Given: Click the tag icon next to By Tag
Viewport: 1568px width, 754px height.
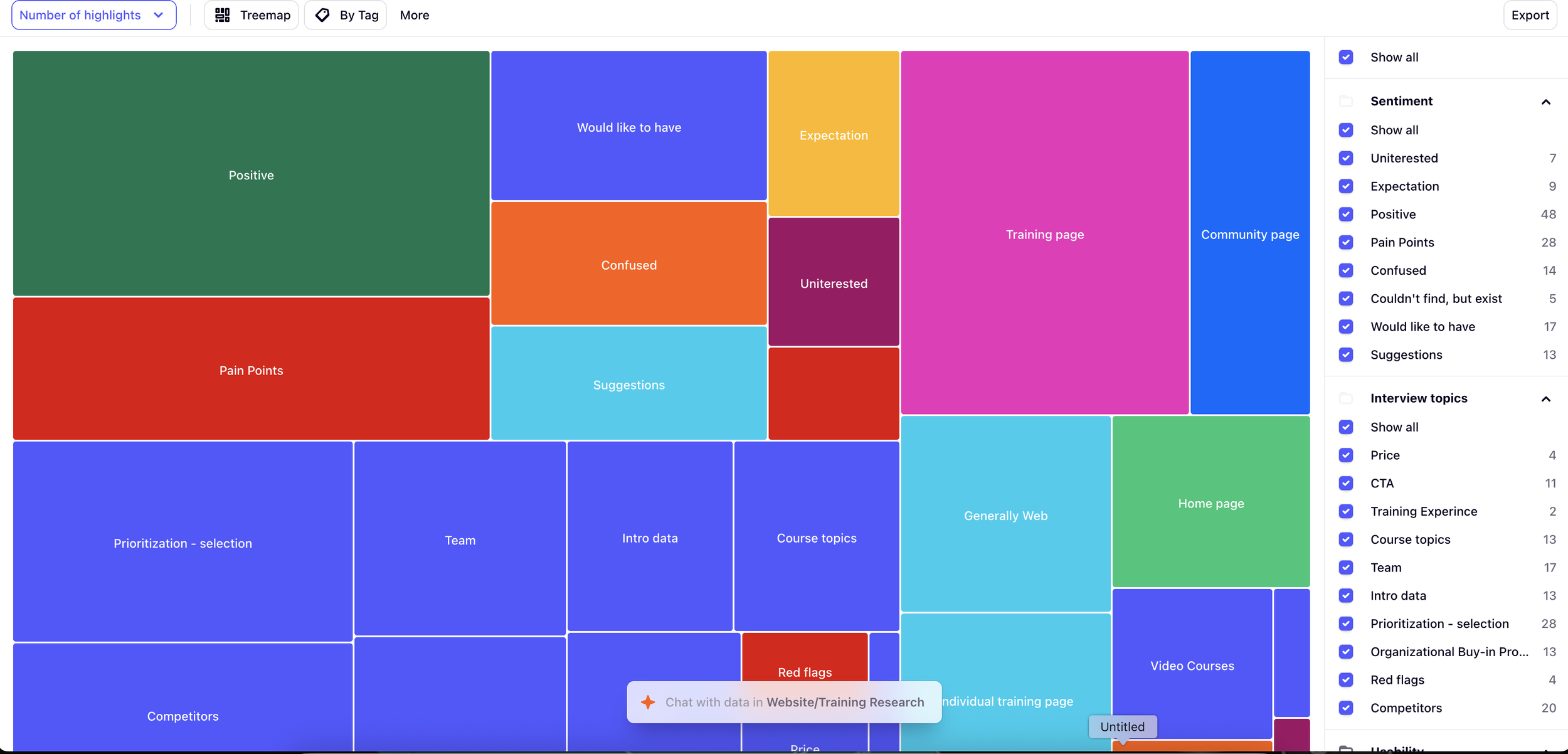Looking at the screenshot, I should [x=322, y=15].
